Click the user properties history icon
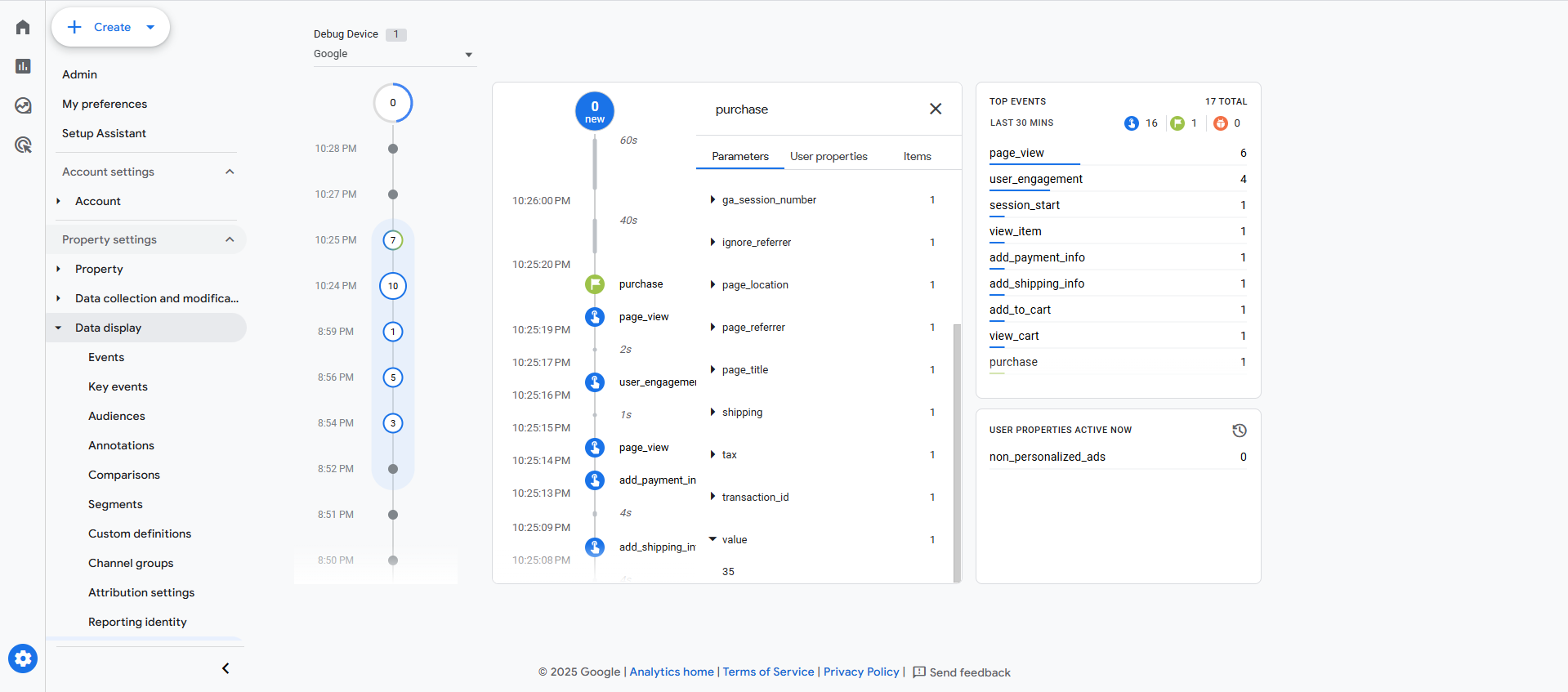This screenshot has height=692, width=1568. pos(1239,431)
